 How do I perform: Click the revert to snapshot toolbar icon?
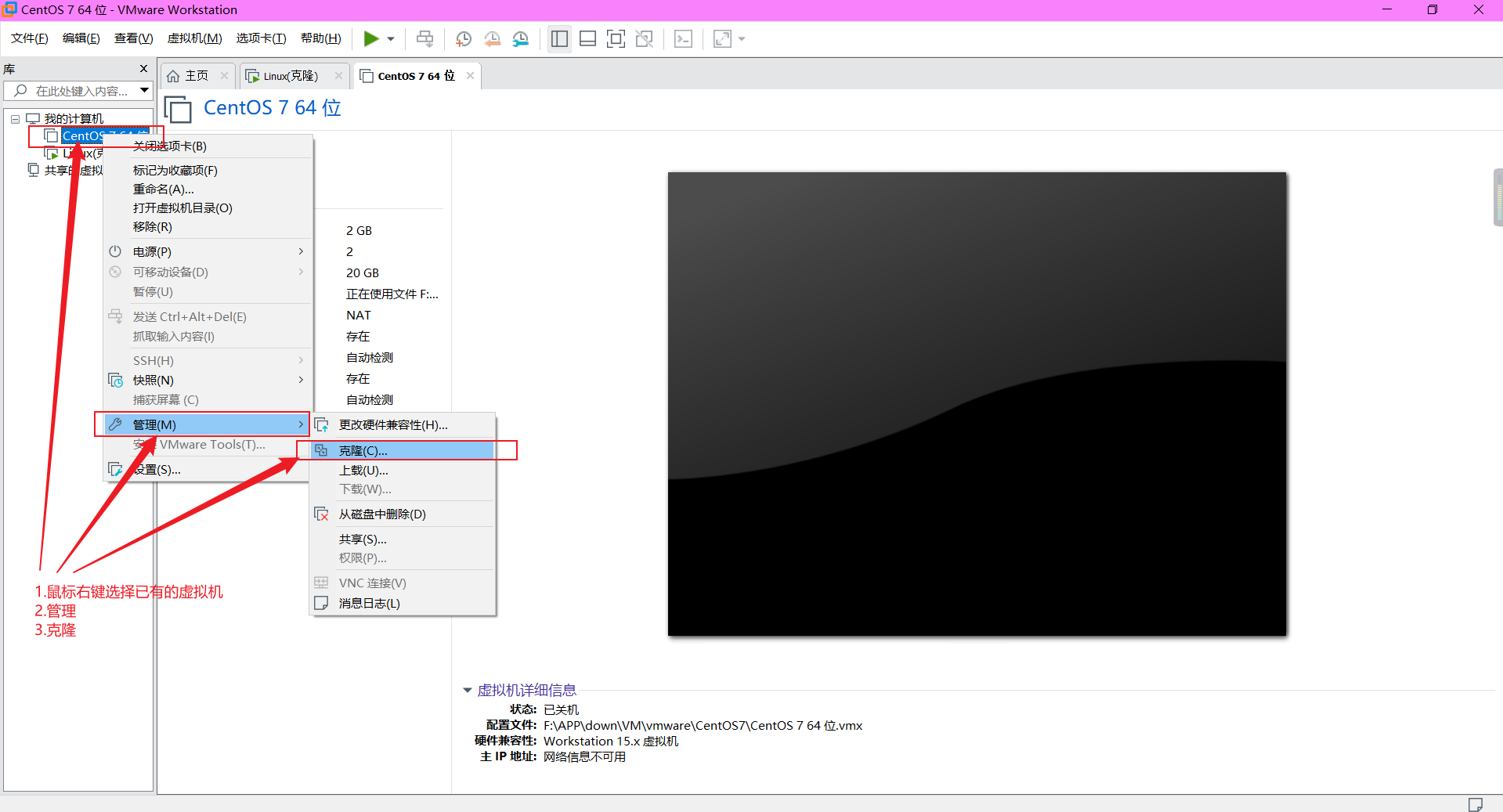492,38
